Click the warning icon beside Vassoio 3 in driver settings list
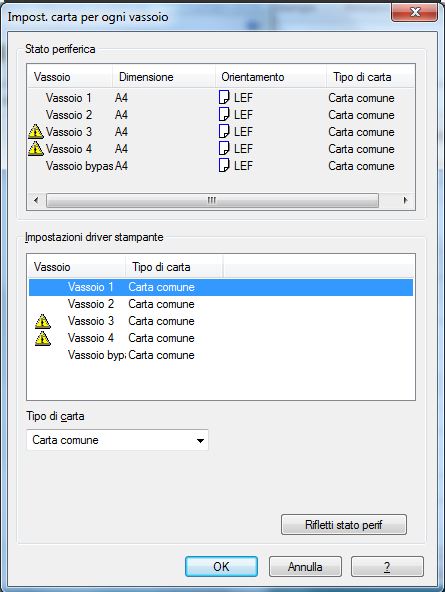 click(43, 321)
